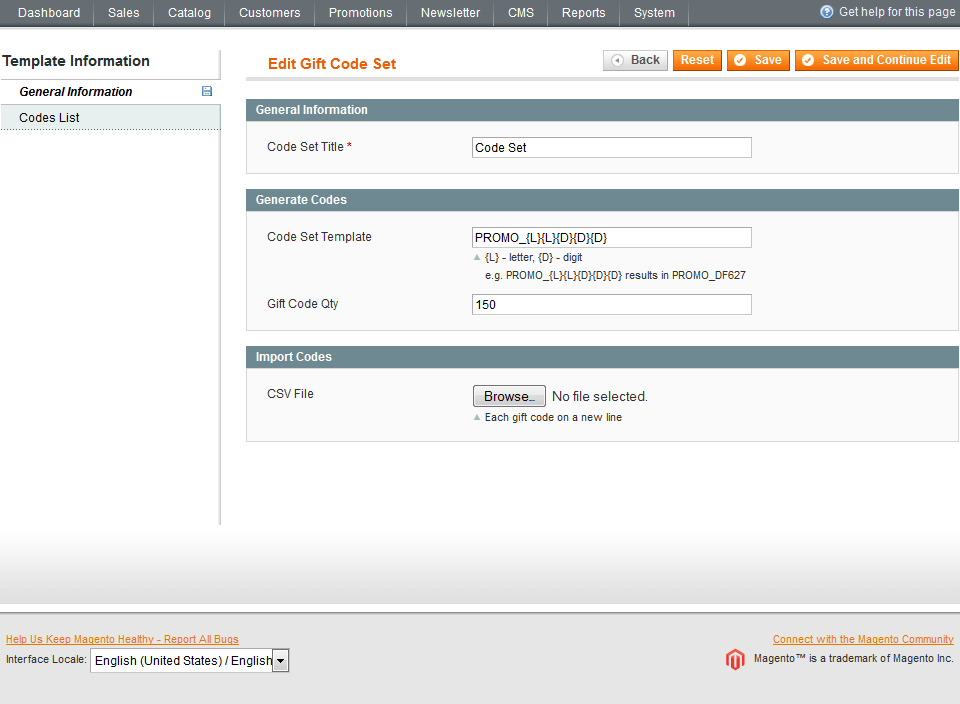The width and height of the screenshot is (960, 704).
Task: Select the Codes List sidebar item
Action: (x=48, y=116)
